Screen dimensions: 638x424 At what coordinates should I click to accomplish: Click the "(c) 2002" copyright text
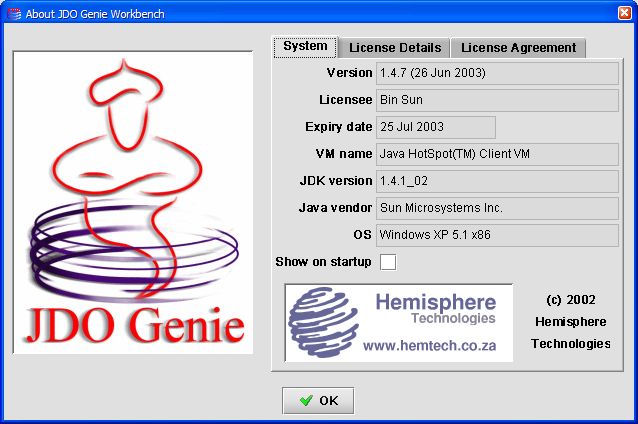(571, 300)
